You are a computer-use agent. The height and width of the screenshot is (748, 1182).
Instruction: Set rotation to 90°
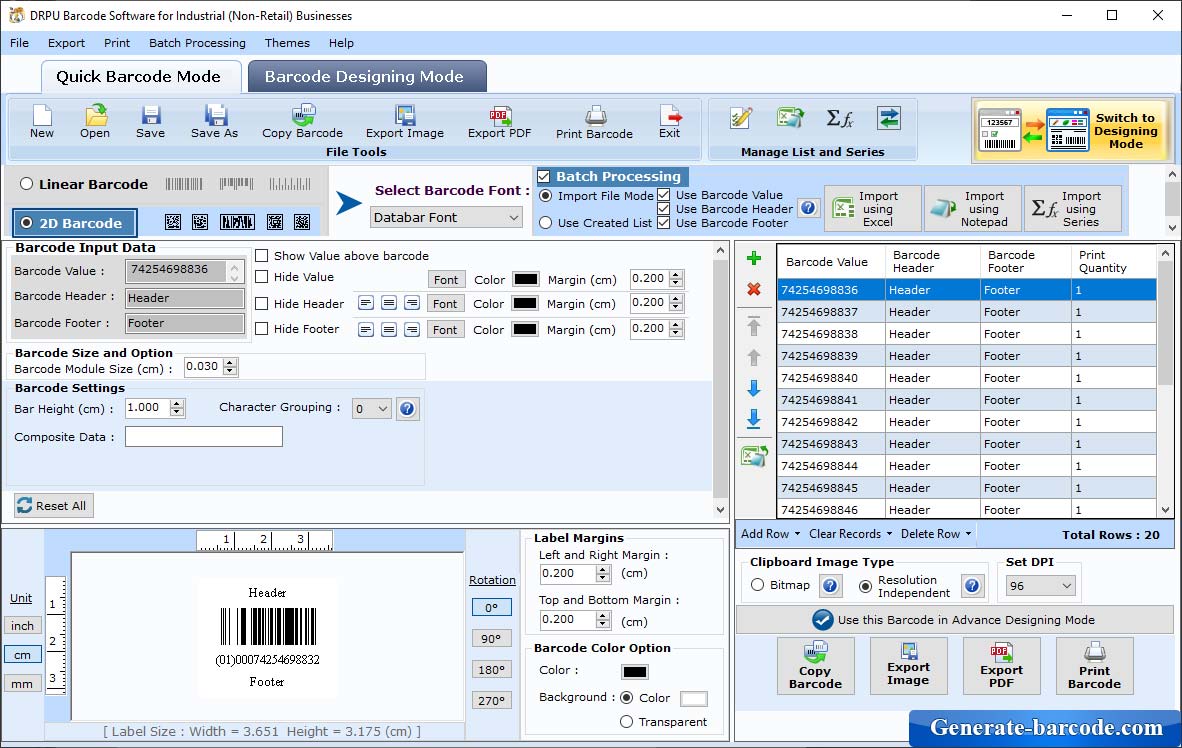click(491, 639)
